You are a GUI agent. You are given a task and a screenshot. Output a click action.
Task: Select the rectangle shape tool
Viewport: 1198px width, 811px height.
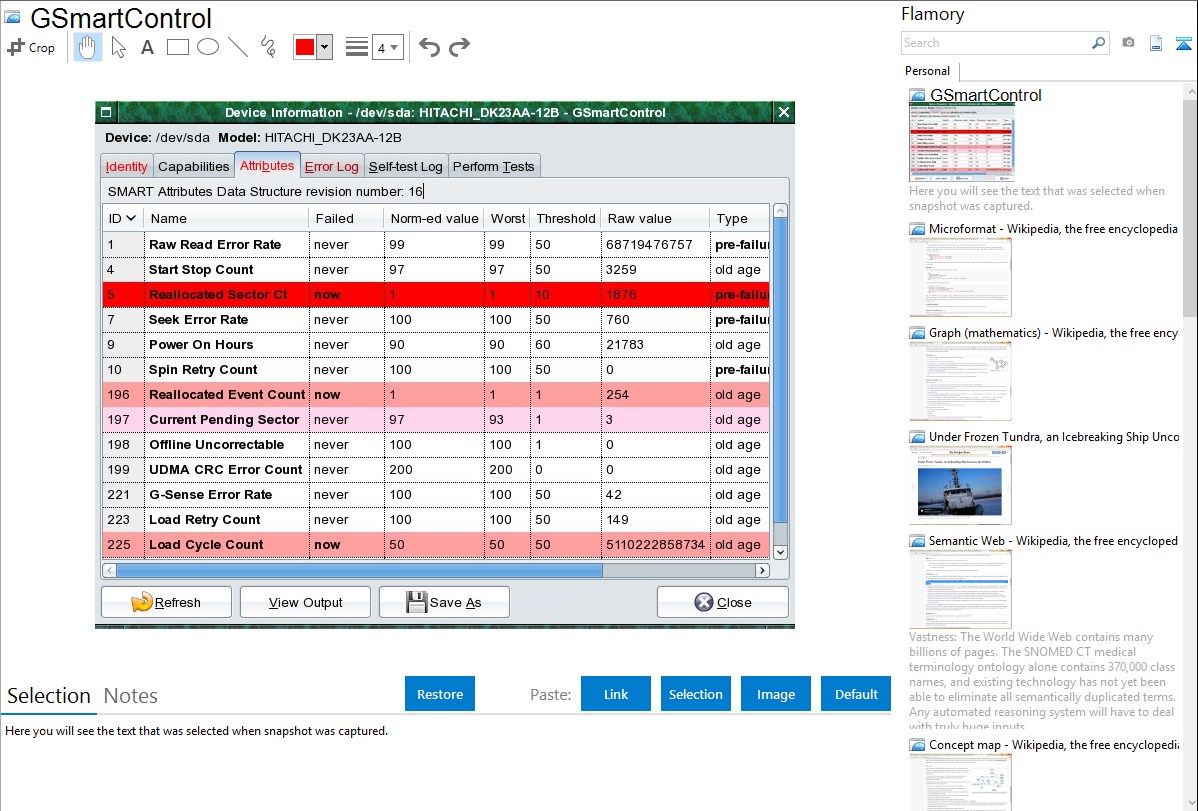[x=178, y=47]
